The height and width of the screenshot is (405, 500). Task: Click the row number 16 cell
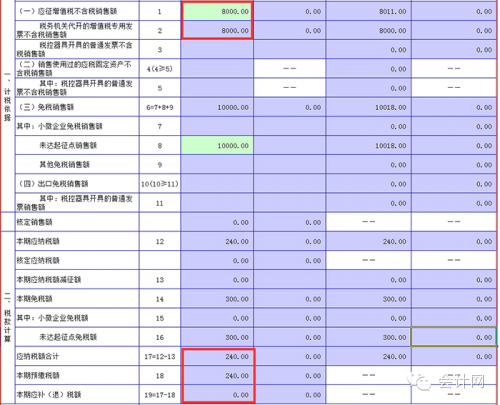[x=160, y=337]
